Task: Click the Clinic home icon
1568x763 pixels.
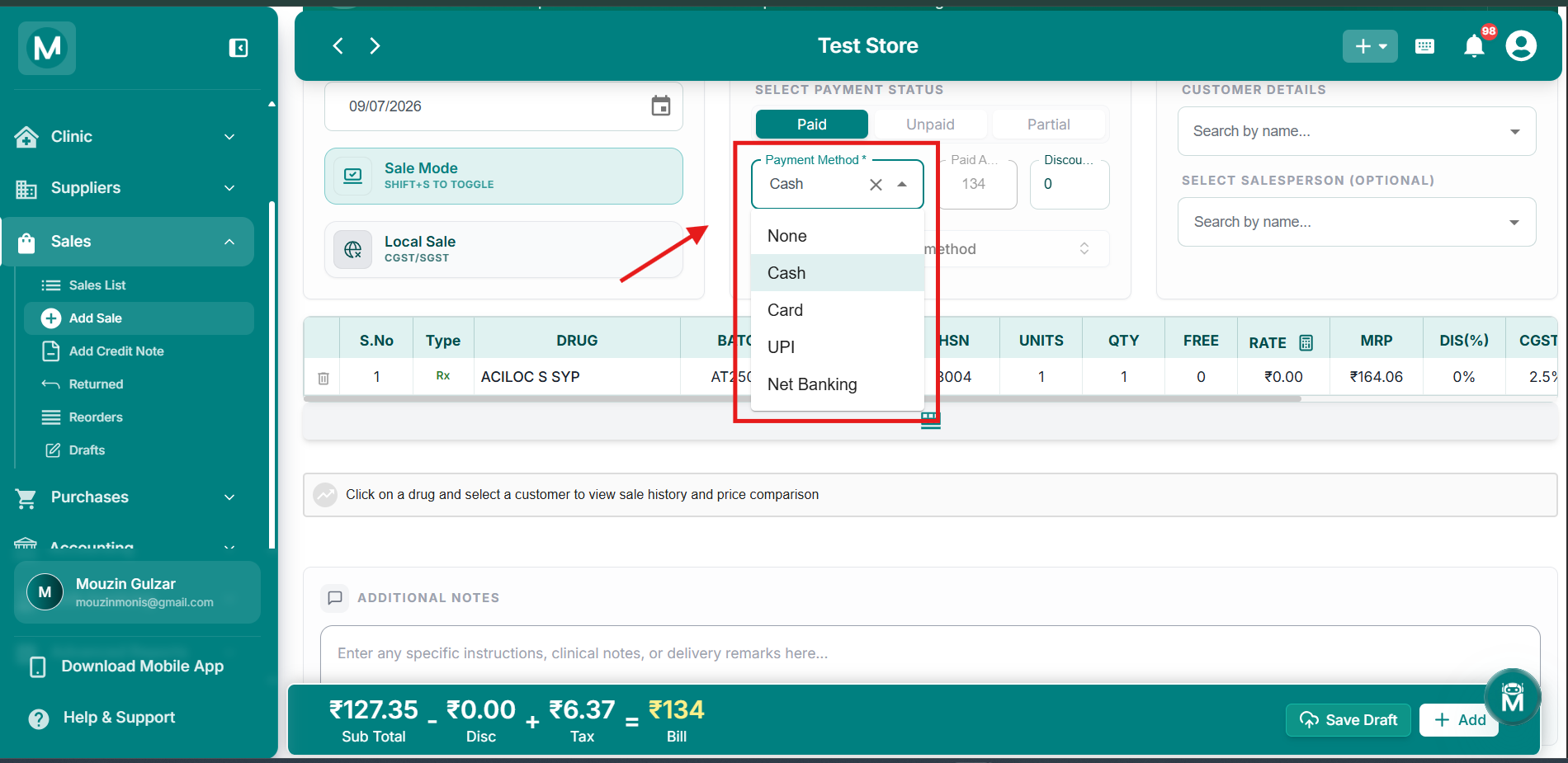Action: pyautogui.click(x=26, y=137)
